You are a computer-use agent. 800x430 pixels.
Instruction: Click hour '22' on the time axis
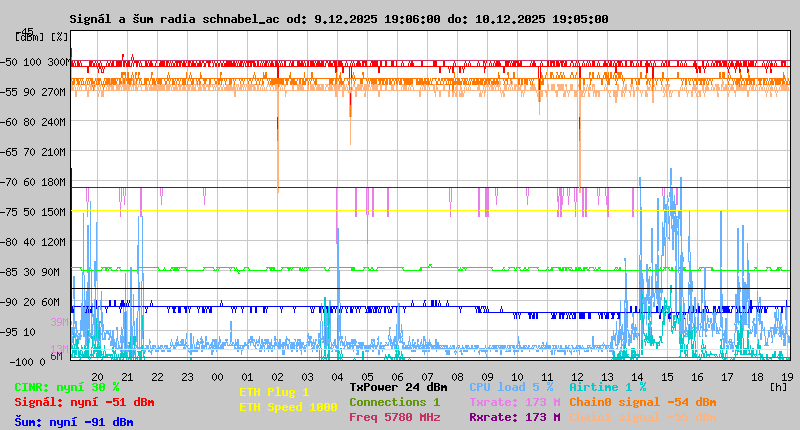[158, 377]
